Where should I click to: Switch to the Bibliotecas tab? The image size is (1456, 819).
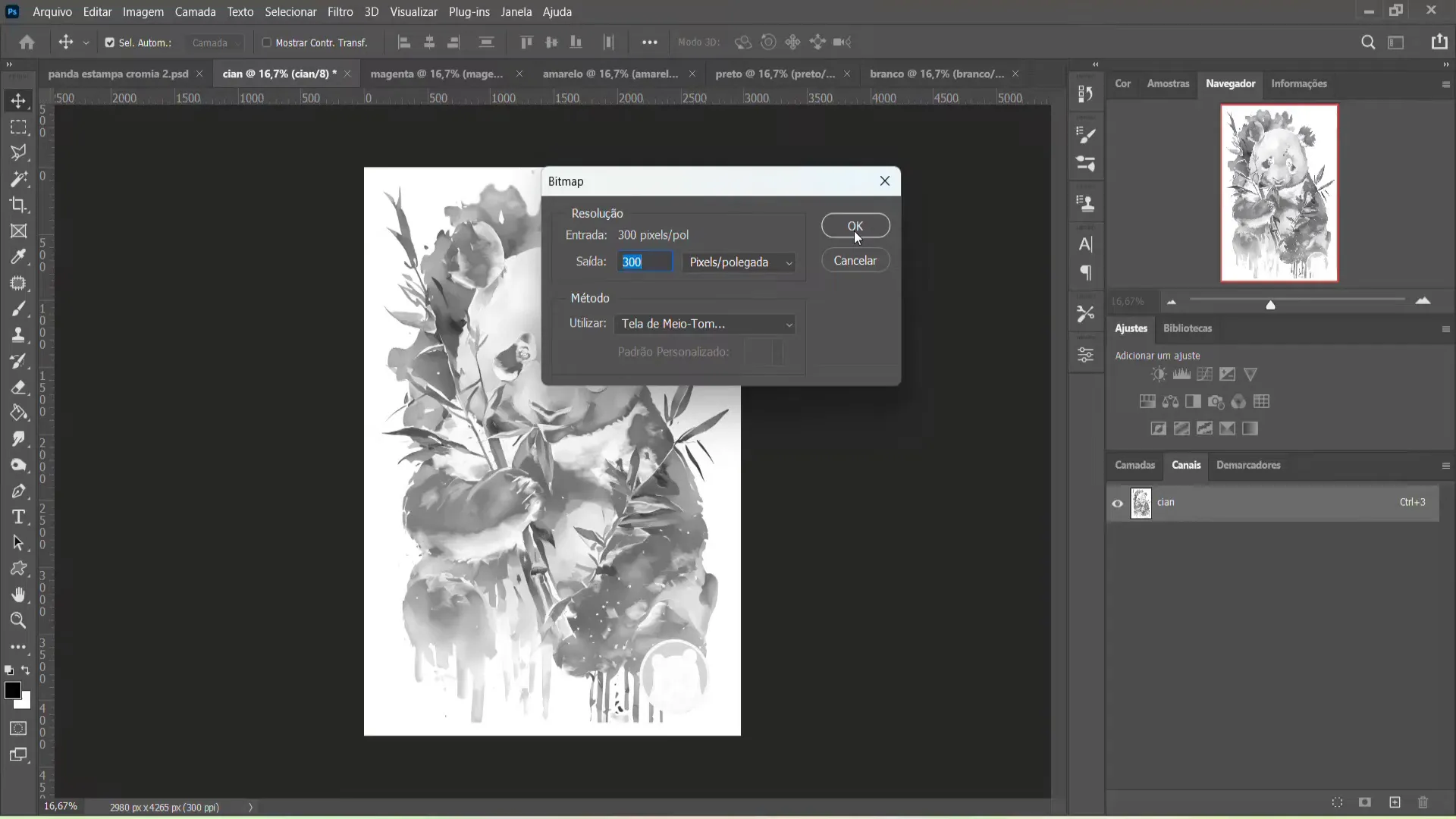tap(1188, 328)
